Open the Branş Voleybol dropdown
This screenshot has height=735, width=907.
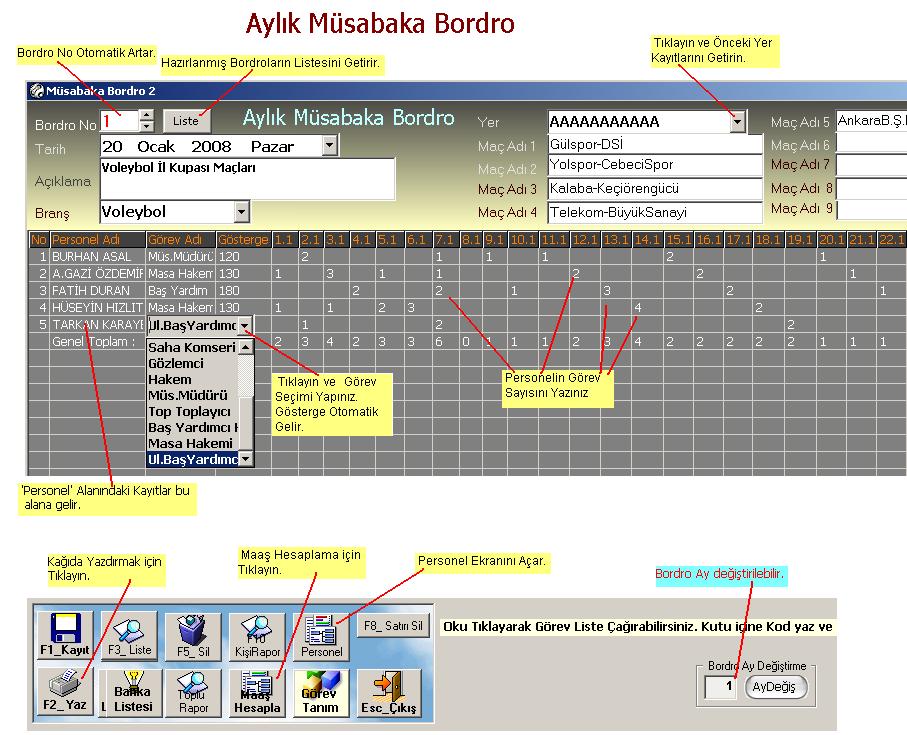(x=241, y=212)
